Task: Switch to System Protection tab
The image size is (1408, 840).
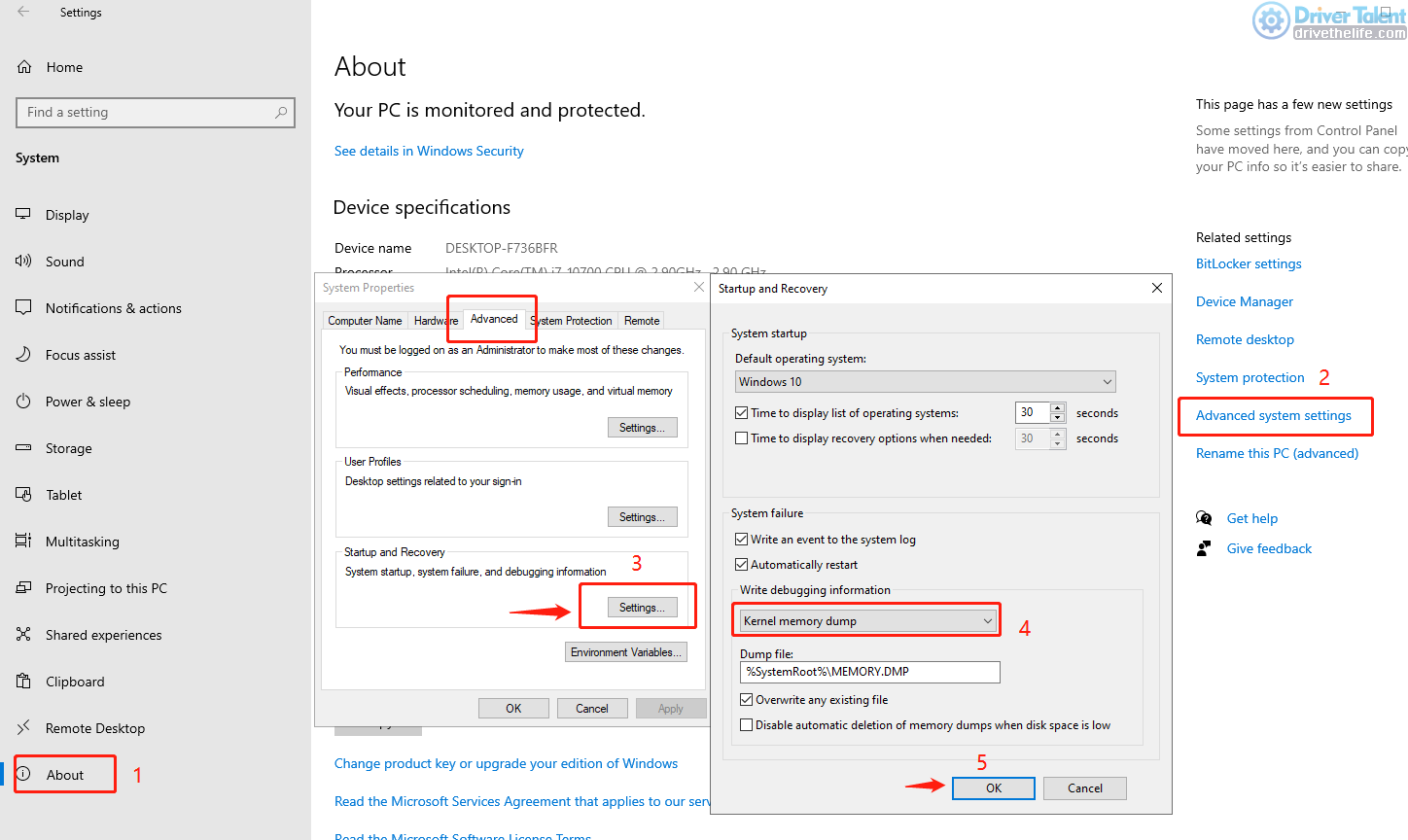Action: click(x=571, y=321)
